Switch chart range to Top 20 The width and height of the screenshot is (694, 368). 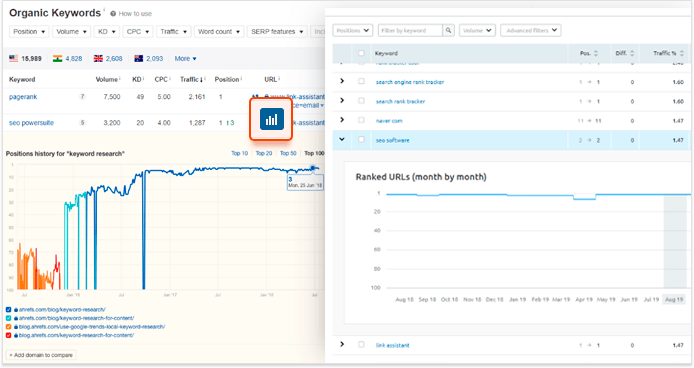264,153
